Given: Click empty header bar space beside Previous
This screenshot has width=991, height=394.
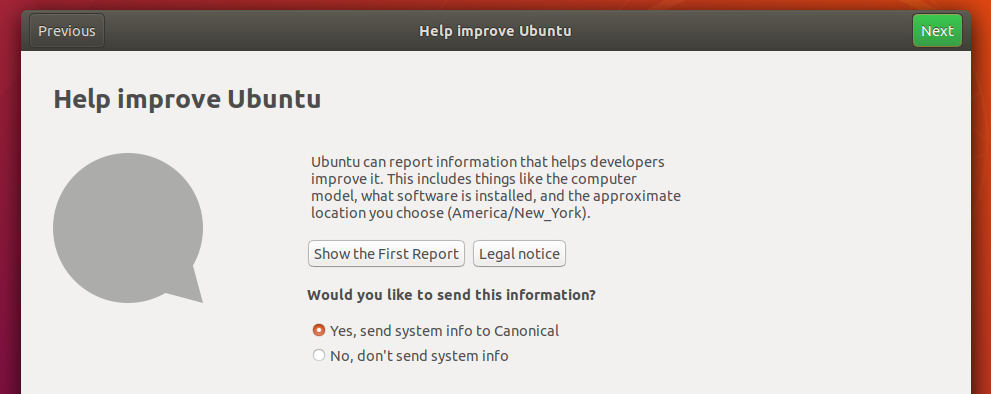Looking at the screenshot, I should 253,30.
